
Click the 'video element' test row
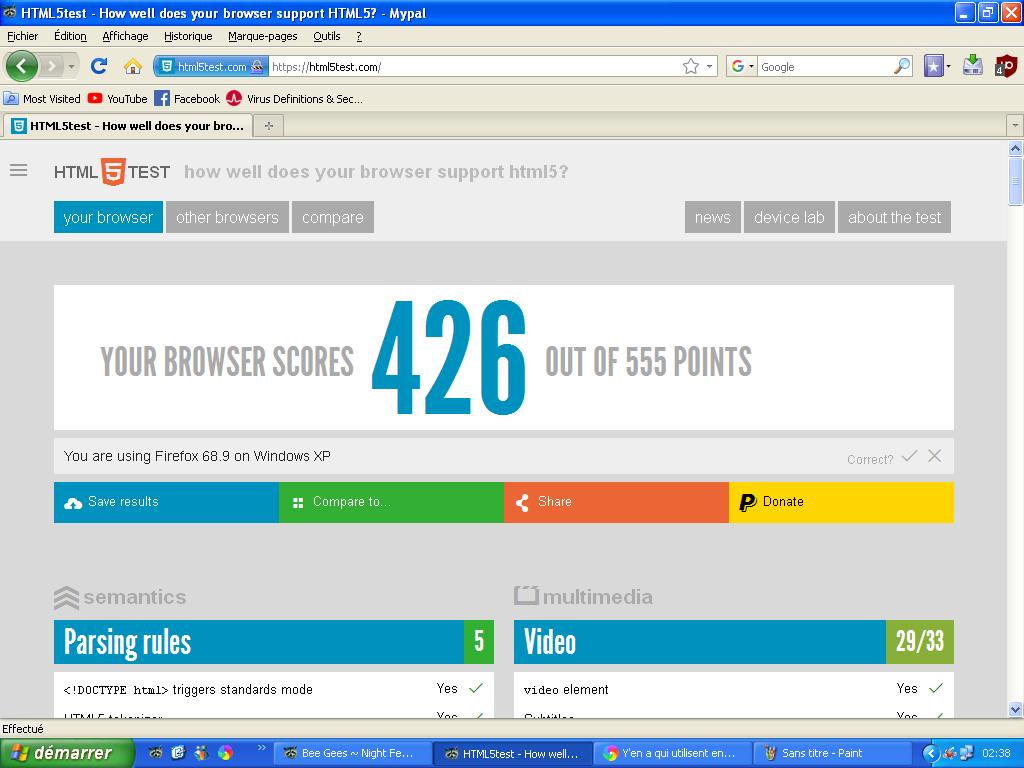(x=734, y=689)
